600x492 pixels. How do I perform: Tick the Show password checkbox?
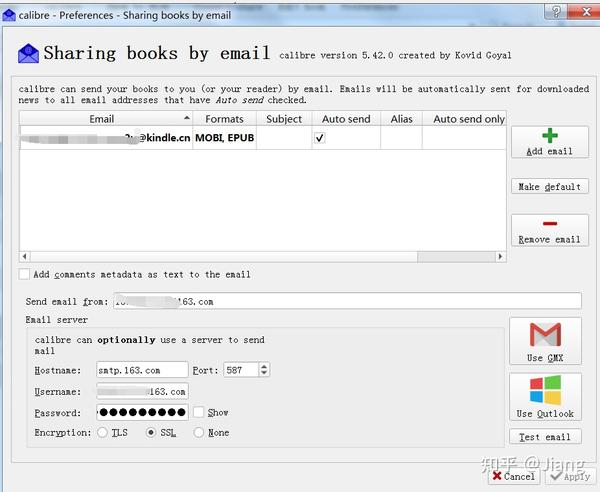[x=198, y=412]
